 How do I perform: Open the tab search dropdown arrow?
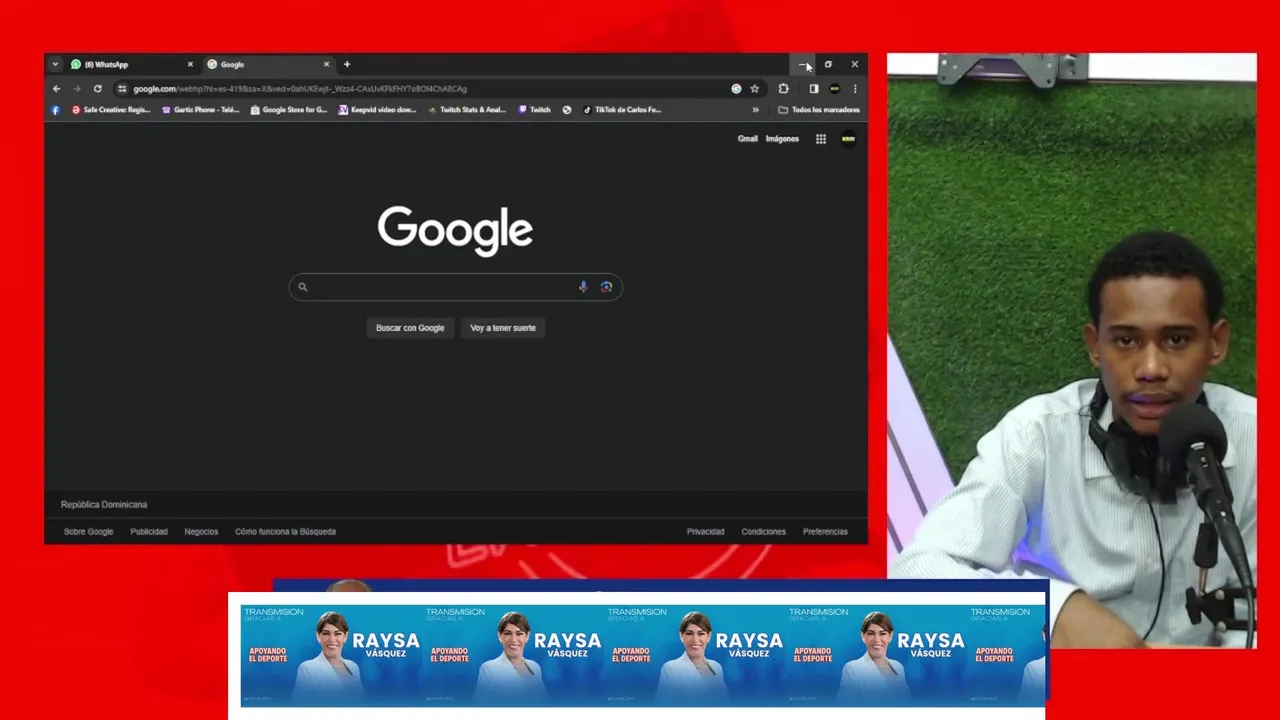click(x=55, y=64)
